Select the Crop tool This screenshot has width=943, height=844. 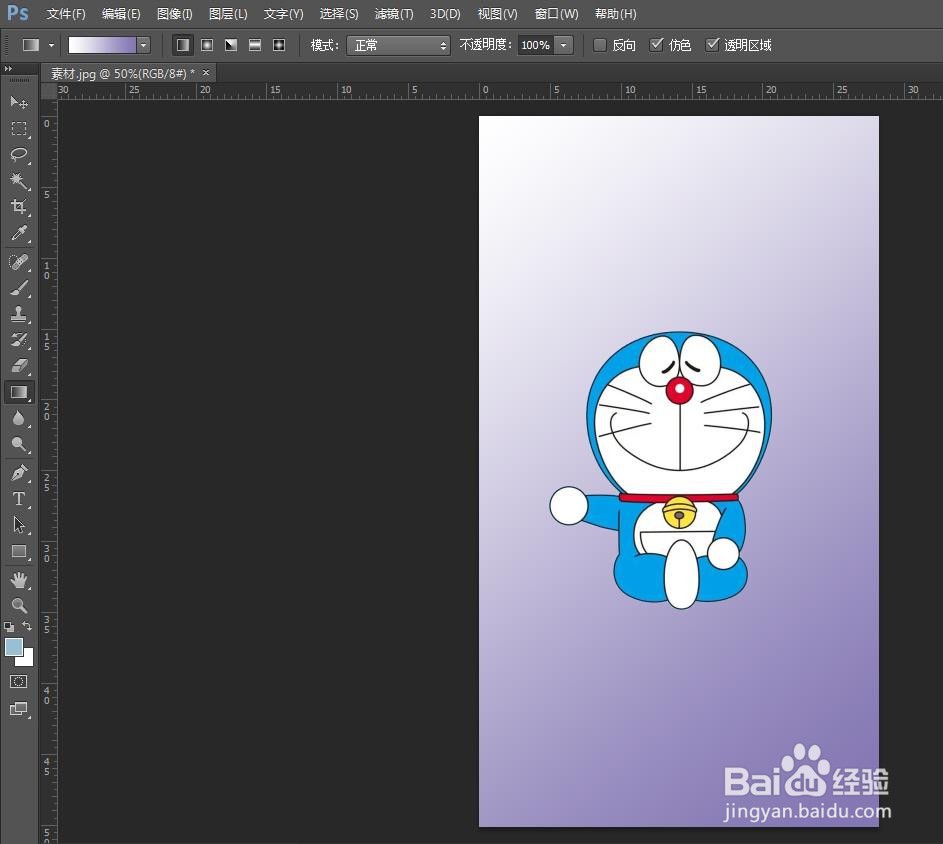coord(19,206)
